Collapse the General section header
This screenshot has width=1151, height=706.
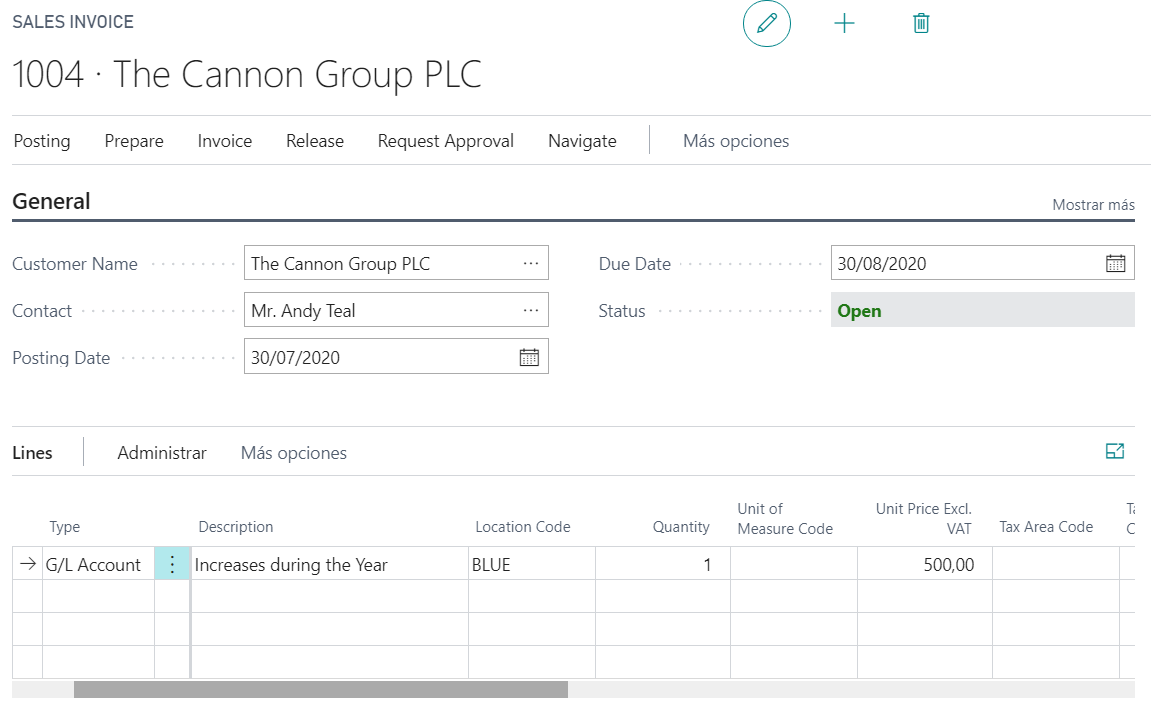click(x=52, y=202)
